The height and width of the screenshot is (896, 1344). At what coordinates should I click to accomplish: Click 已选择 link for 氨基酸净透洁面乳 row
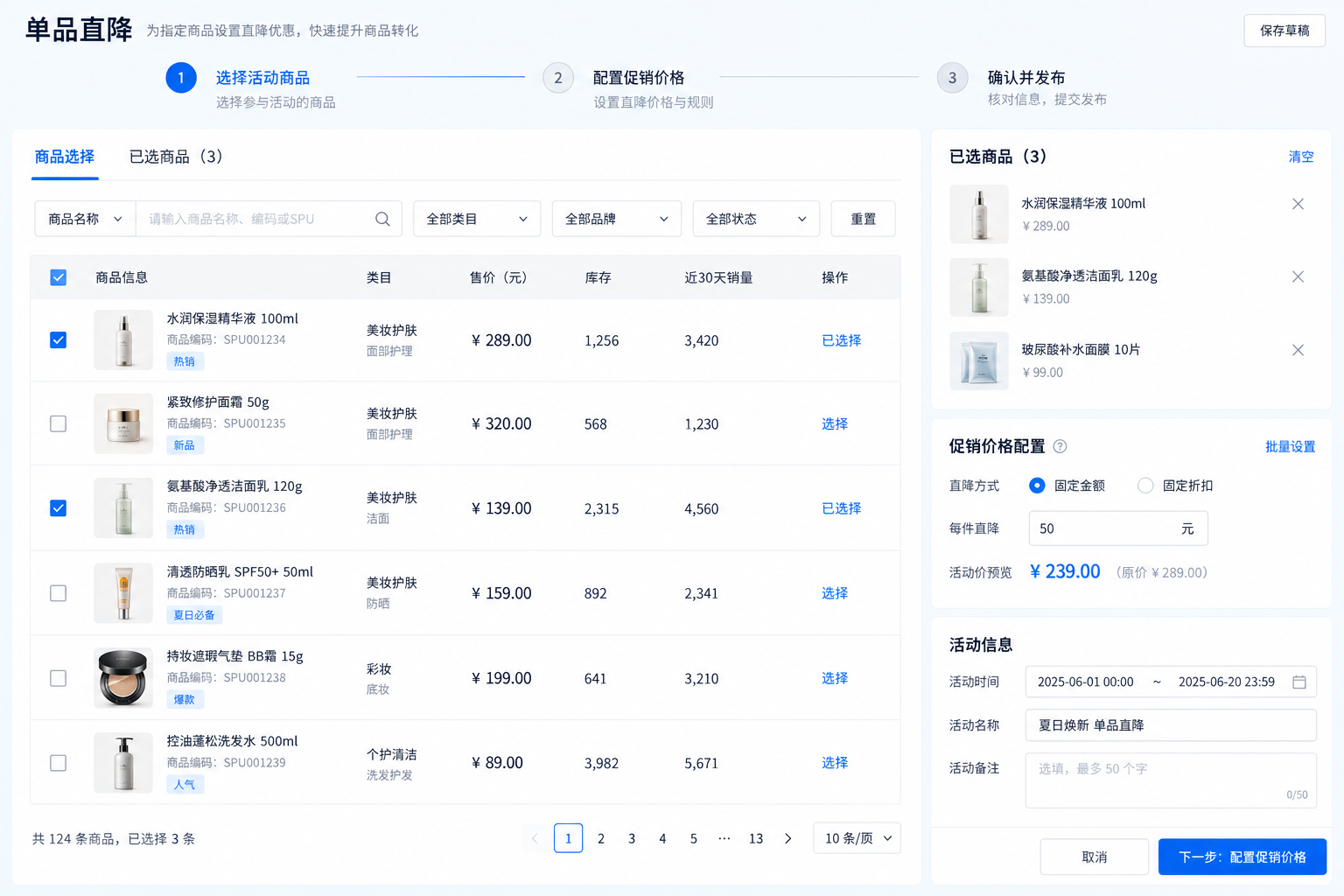842,508
